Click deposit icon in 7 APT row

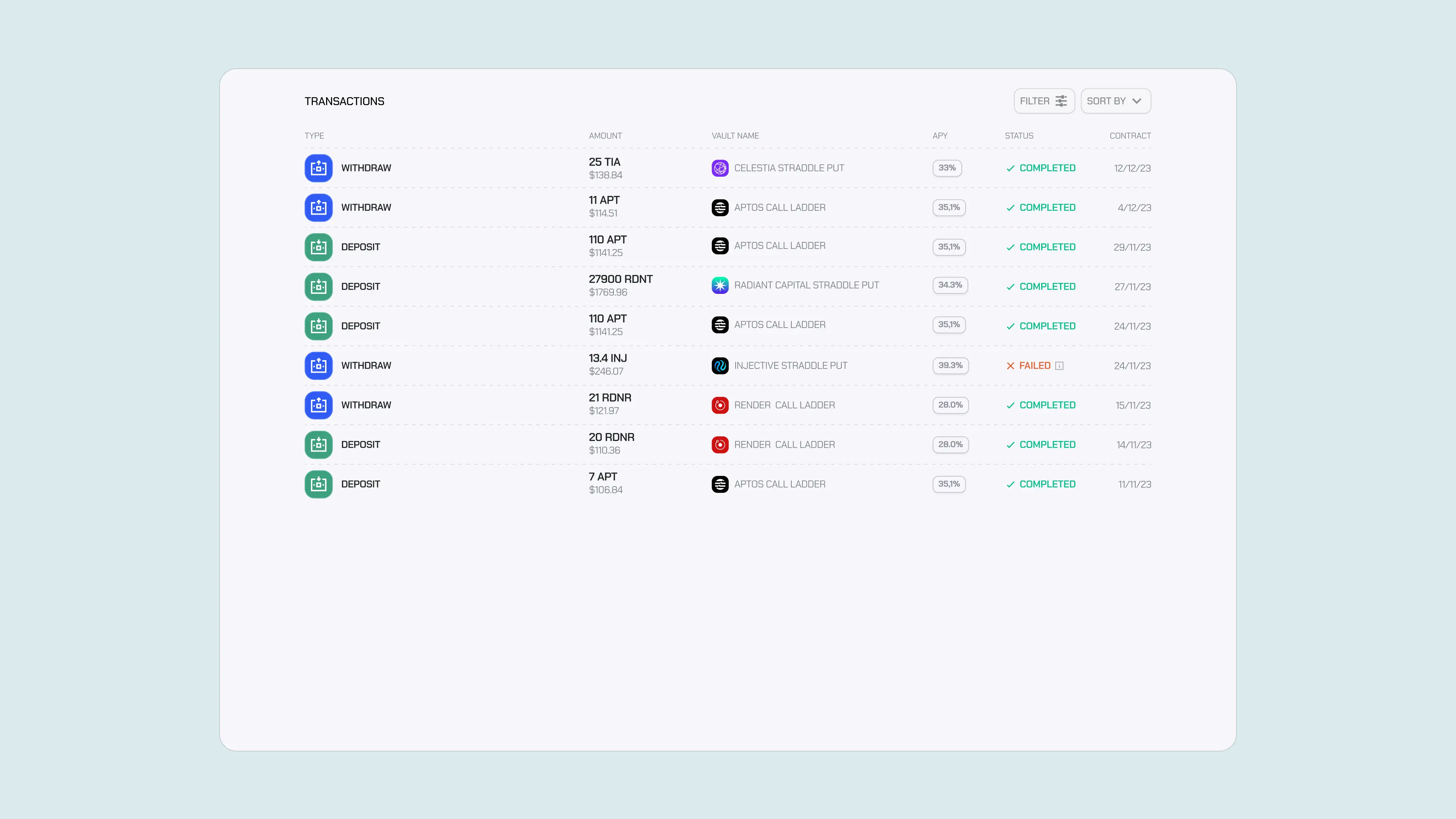319,485
